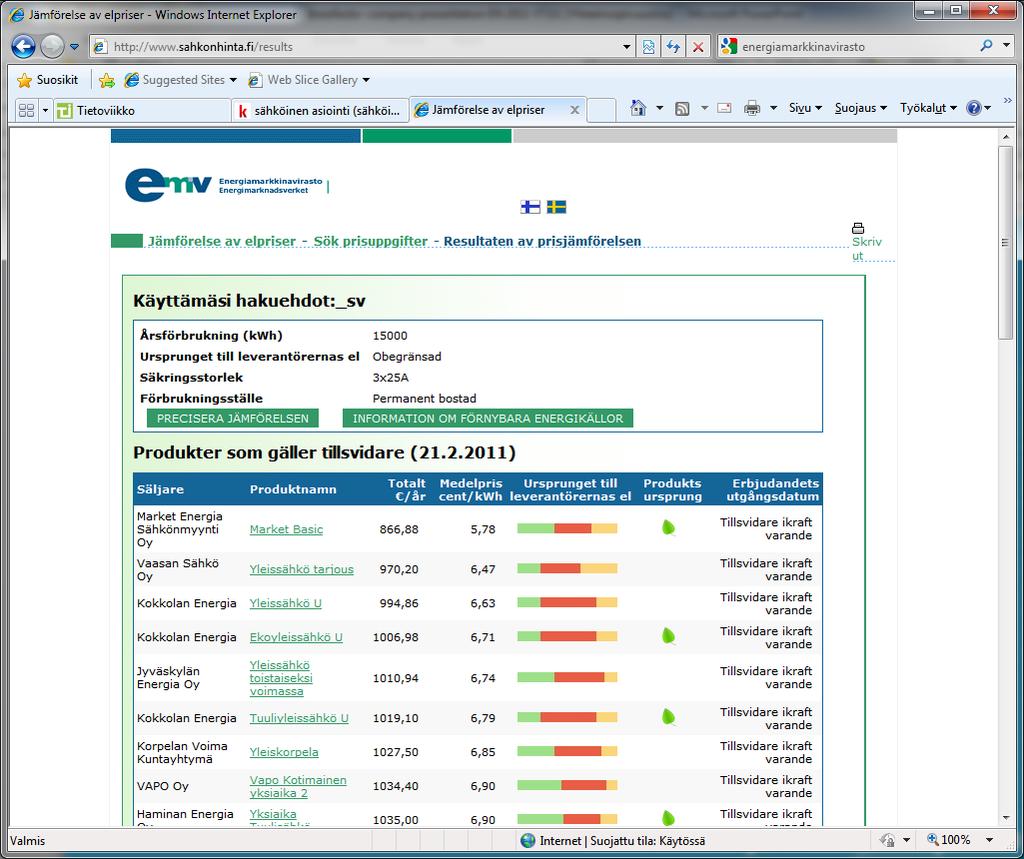Open the Ekoyleissähkö U product link

[x=296, y=637]
